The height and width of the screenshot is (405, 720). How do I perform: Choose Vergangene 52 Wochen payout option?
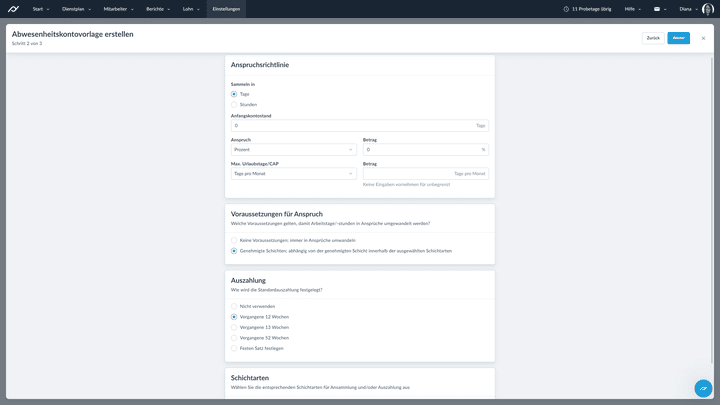(x=234, y=338)
